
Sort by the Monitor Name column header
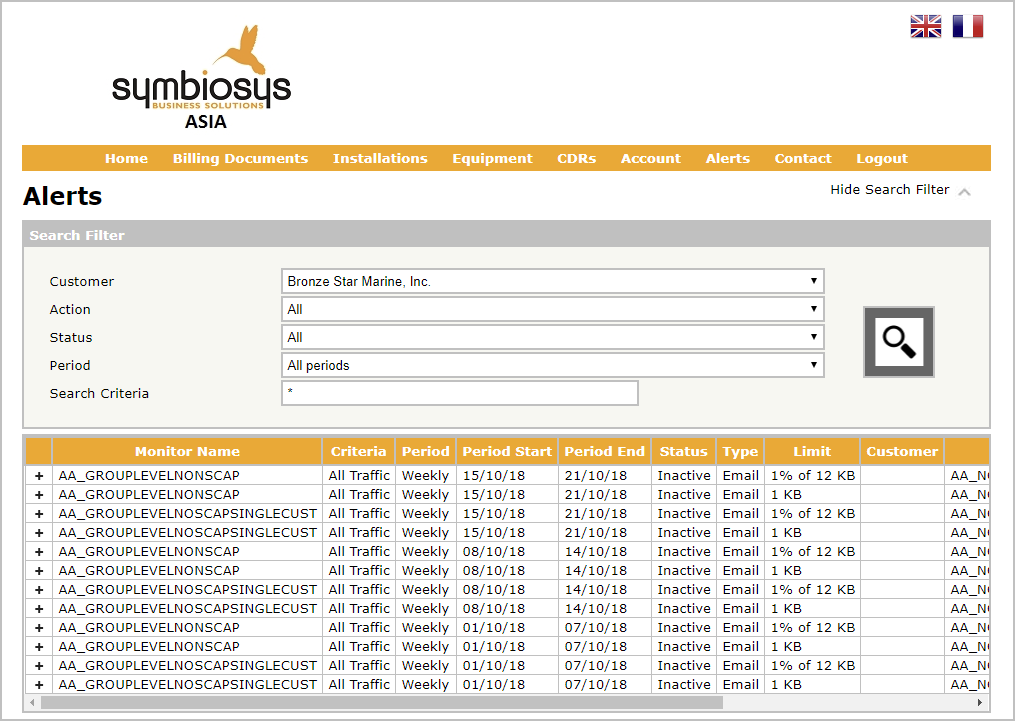tap(187, 451)
